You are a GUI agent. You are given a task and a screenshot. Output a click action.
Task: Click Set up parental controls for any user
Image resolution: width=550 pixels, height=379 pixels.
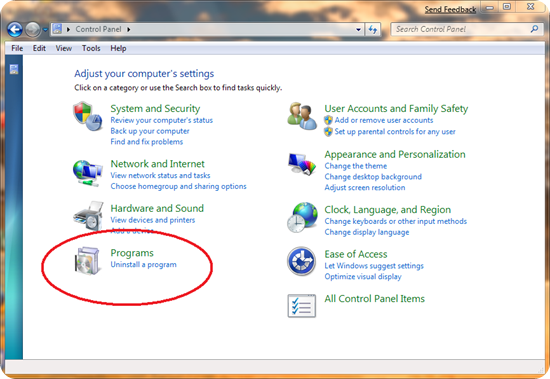click(x=395, y=132)
